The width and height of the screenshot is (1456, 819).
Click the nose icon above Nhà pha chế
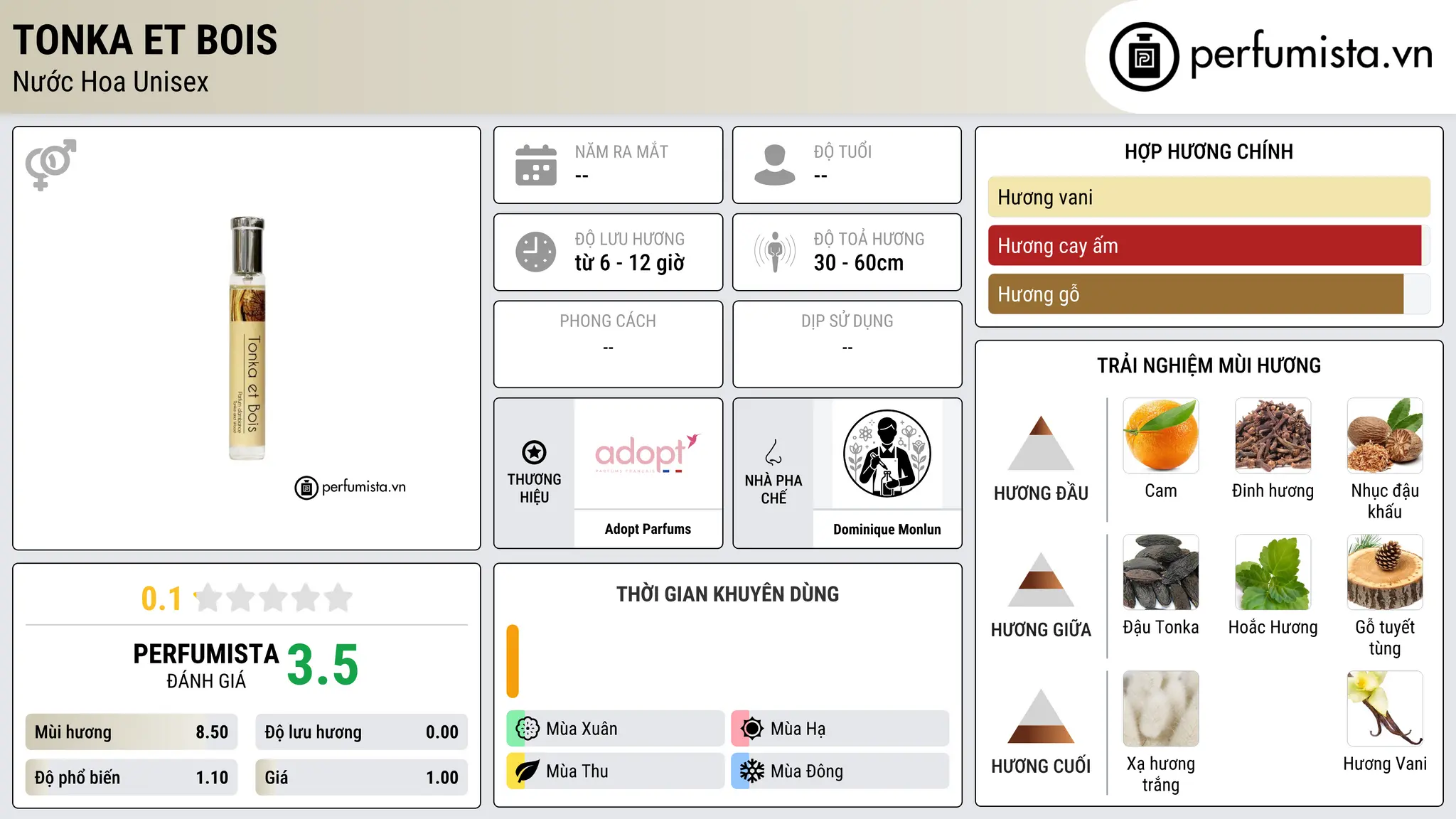click(x=773, y=452)
